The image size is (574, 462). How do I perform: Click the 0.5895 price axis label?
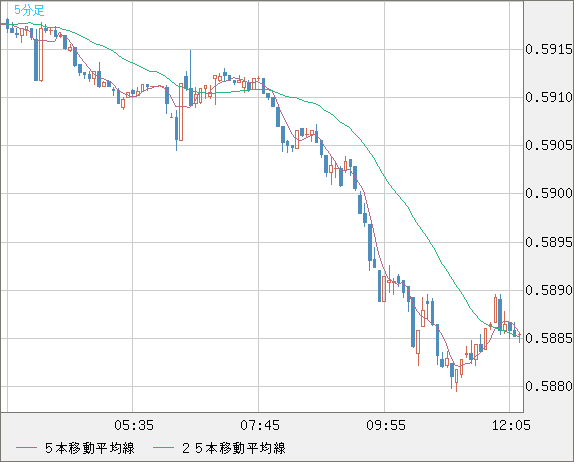[549, 242]
